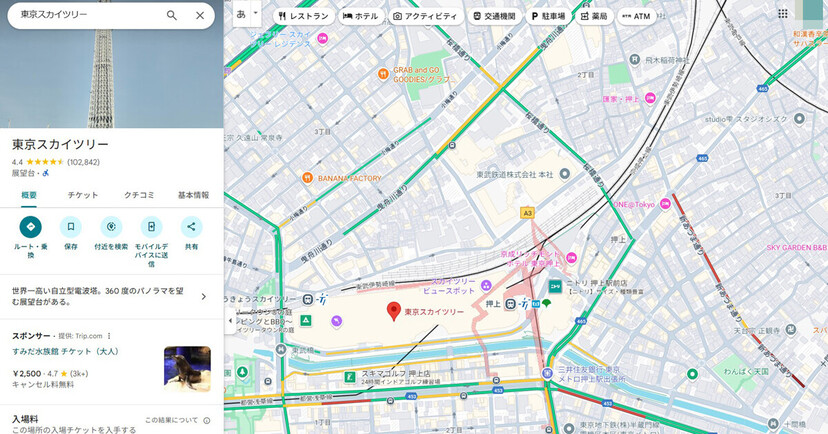Click the 飛木稲荷神社 shrine marker

635,60
